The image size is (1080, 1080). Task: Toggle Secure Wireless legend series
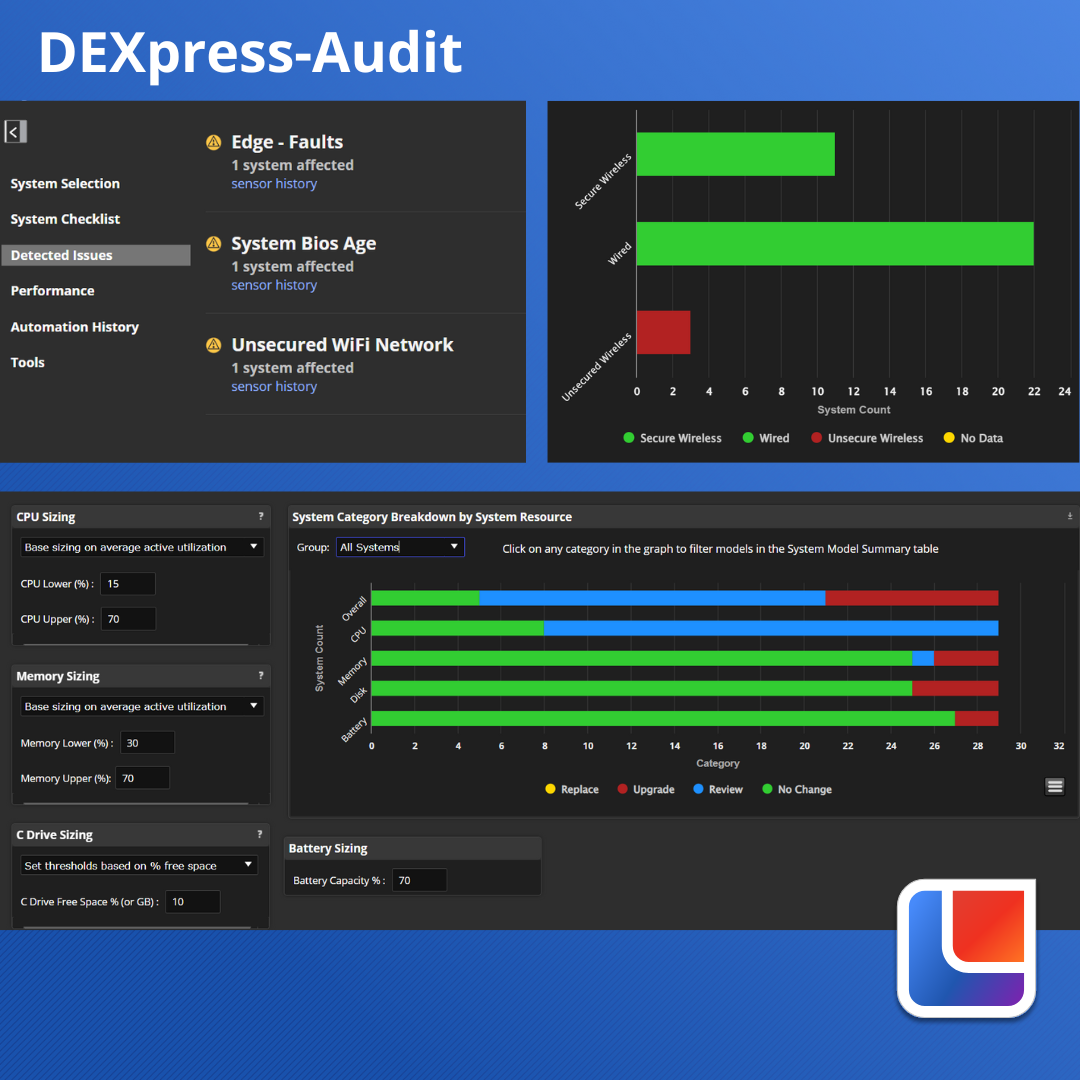(672, 438)
